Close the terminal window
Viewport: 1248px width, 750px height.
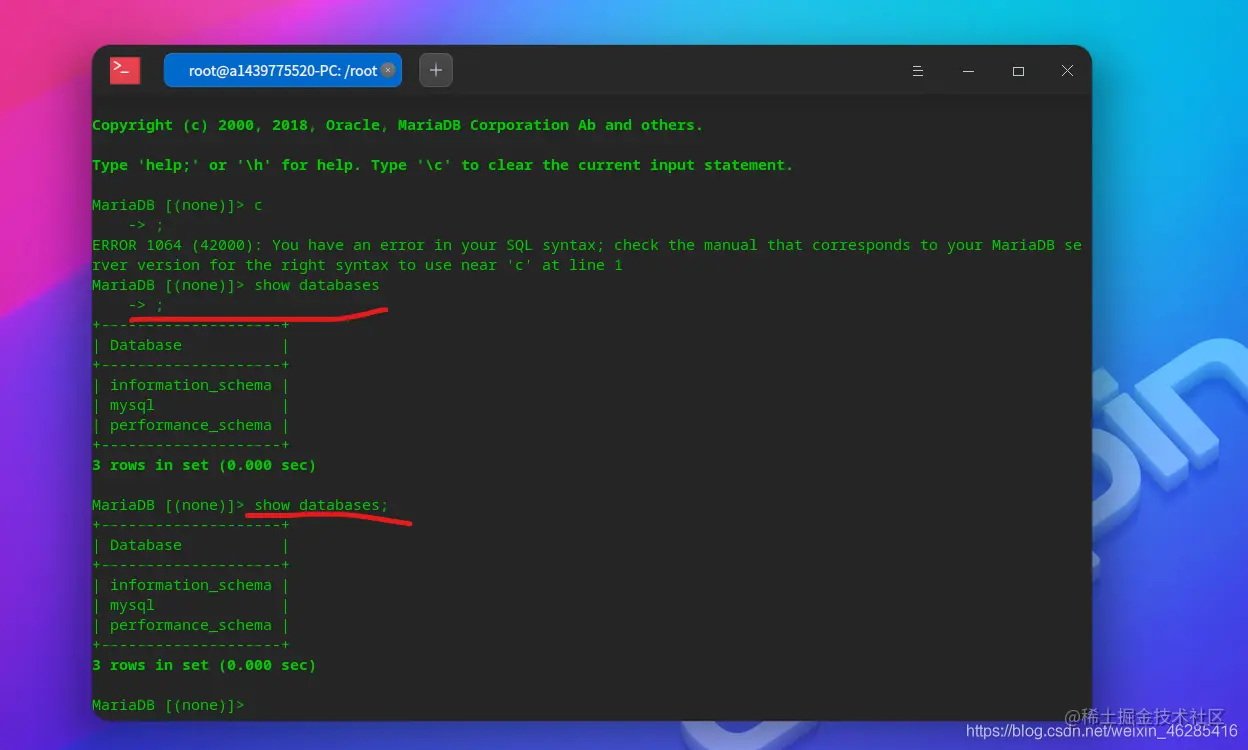(1067, 71)
